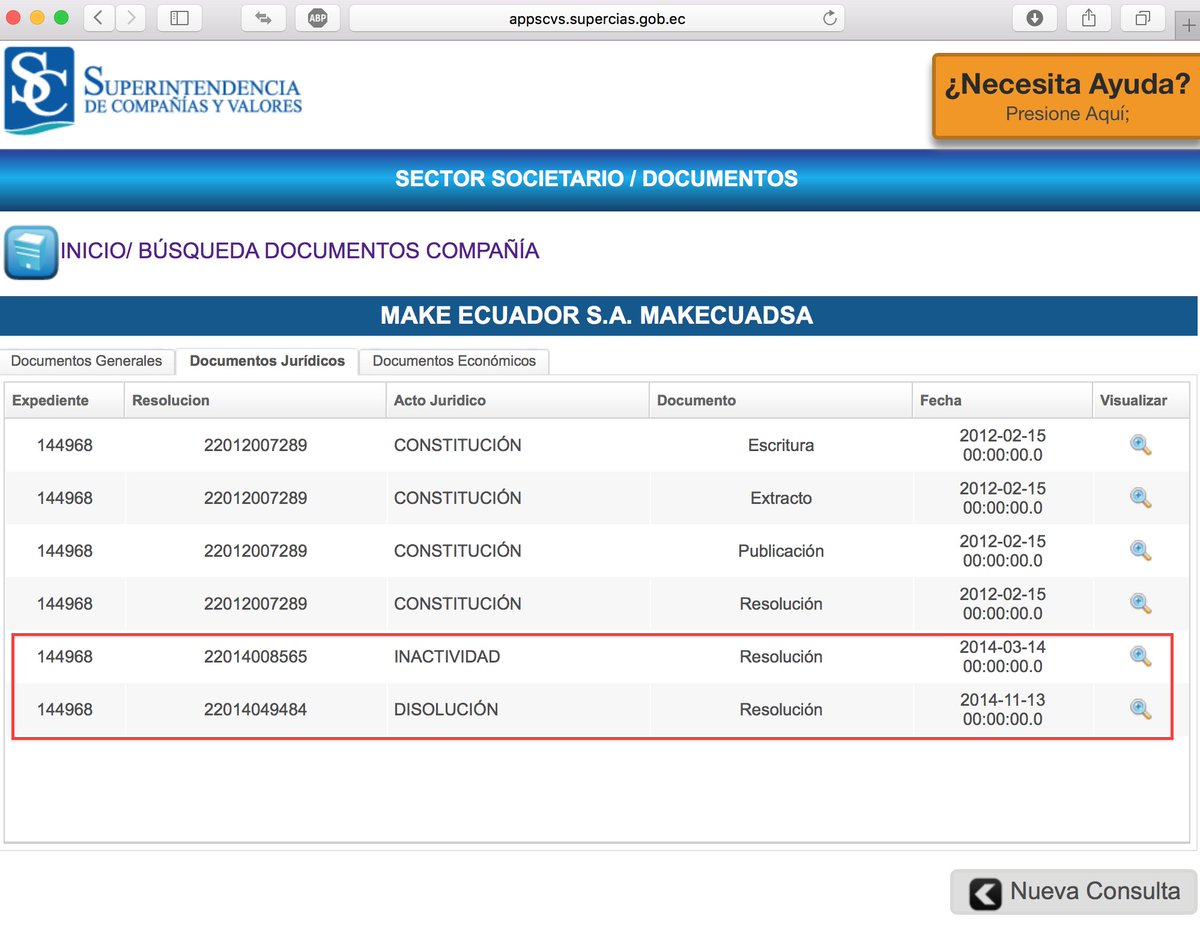1200x931 pixels.
Task: Open a new tab with the plus button
Action: pyautogui.click(x=1188, y=25)
